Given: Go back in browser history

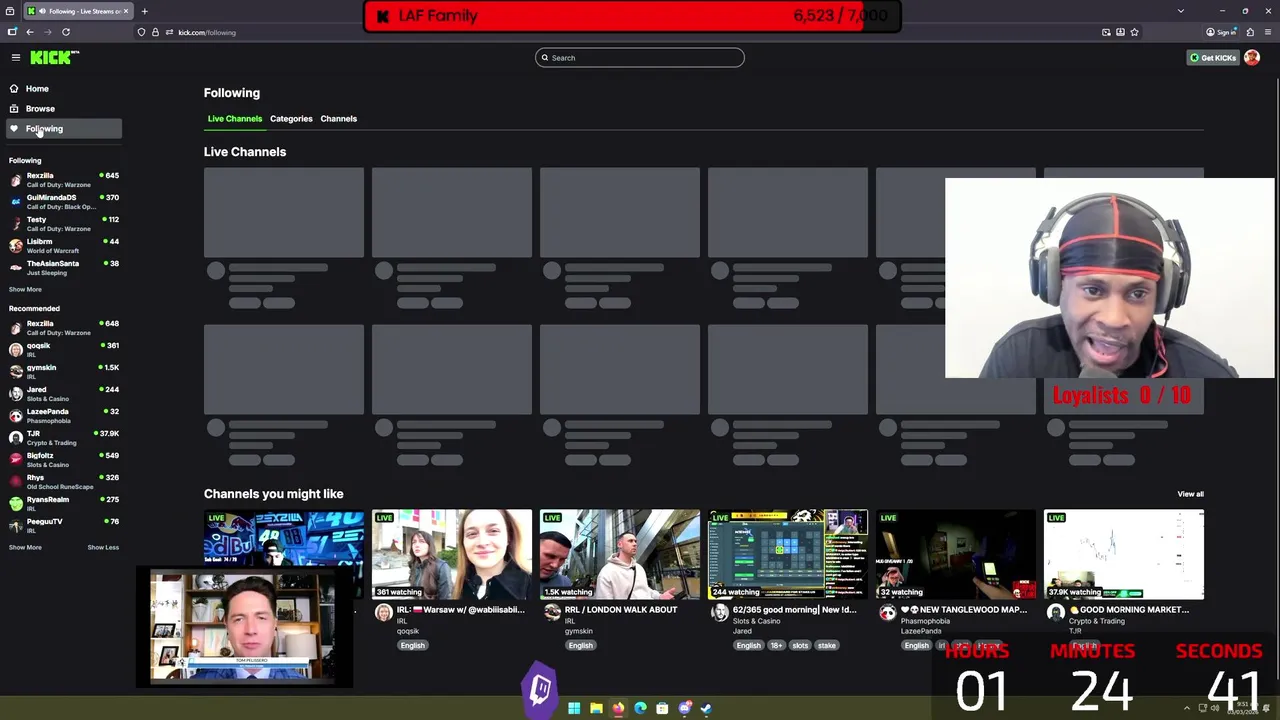Looking at the screenshot, I should click(x=30, y=32).
